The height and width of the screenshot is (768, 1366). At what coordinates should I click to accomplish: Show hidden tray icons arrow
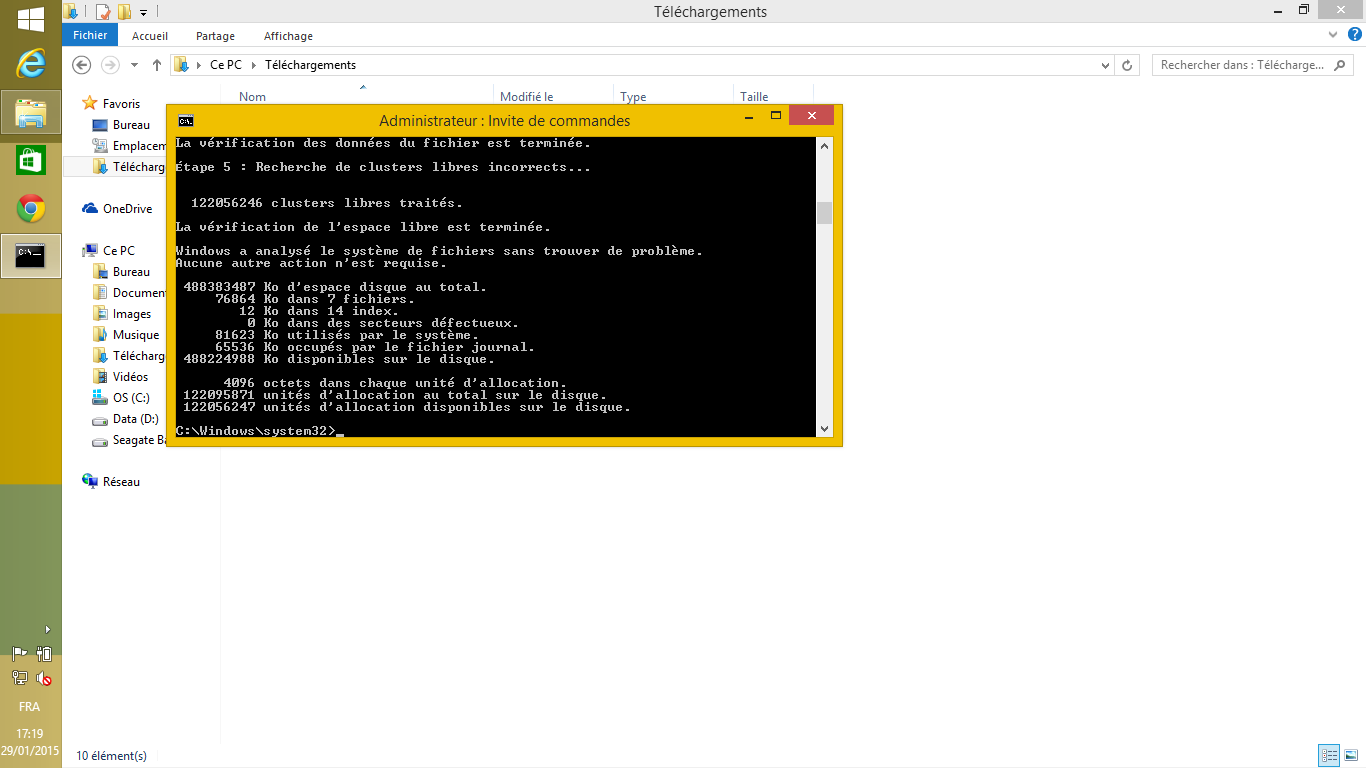click(48, 629)
